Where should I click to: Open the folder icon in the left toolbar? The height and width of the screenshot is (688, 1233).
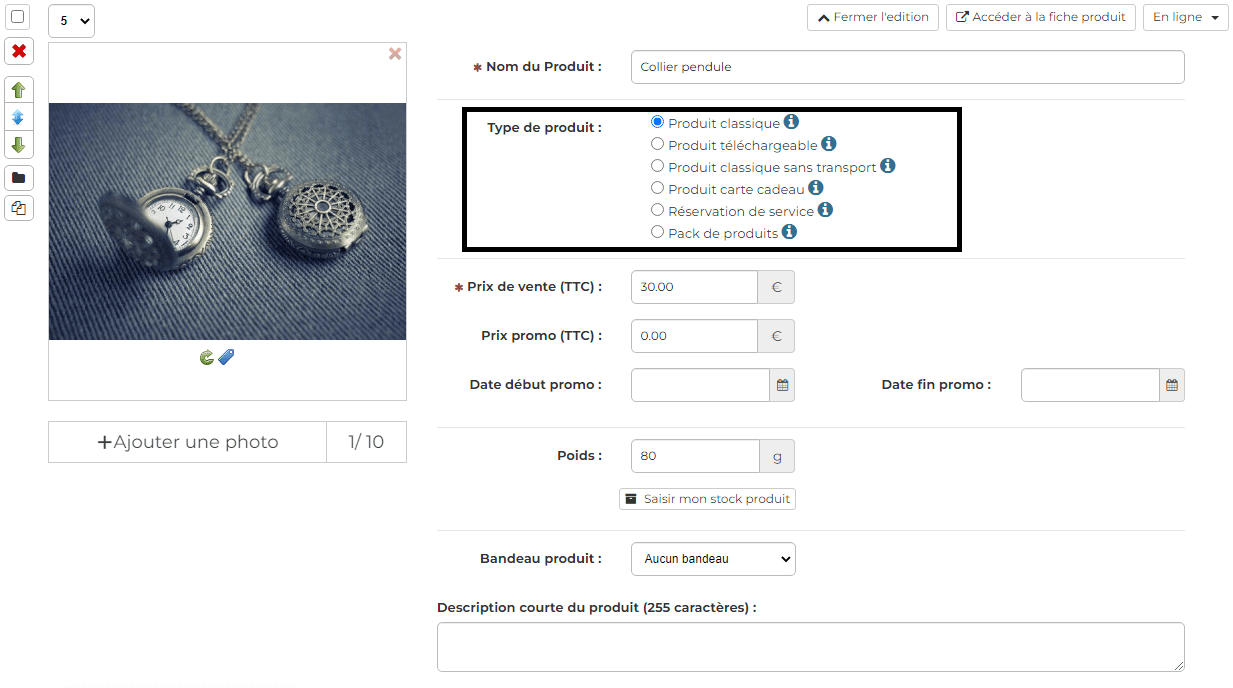[18, 177]
